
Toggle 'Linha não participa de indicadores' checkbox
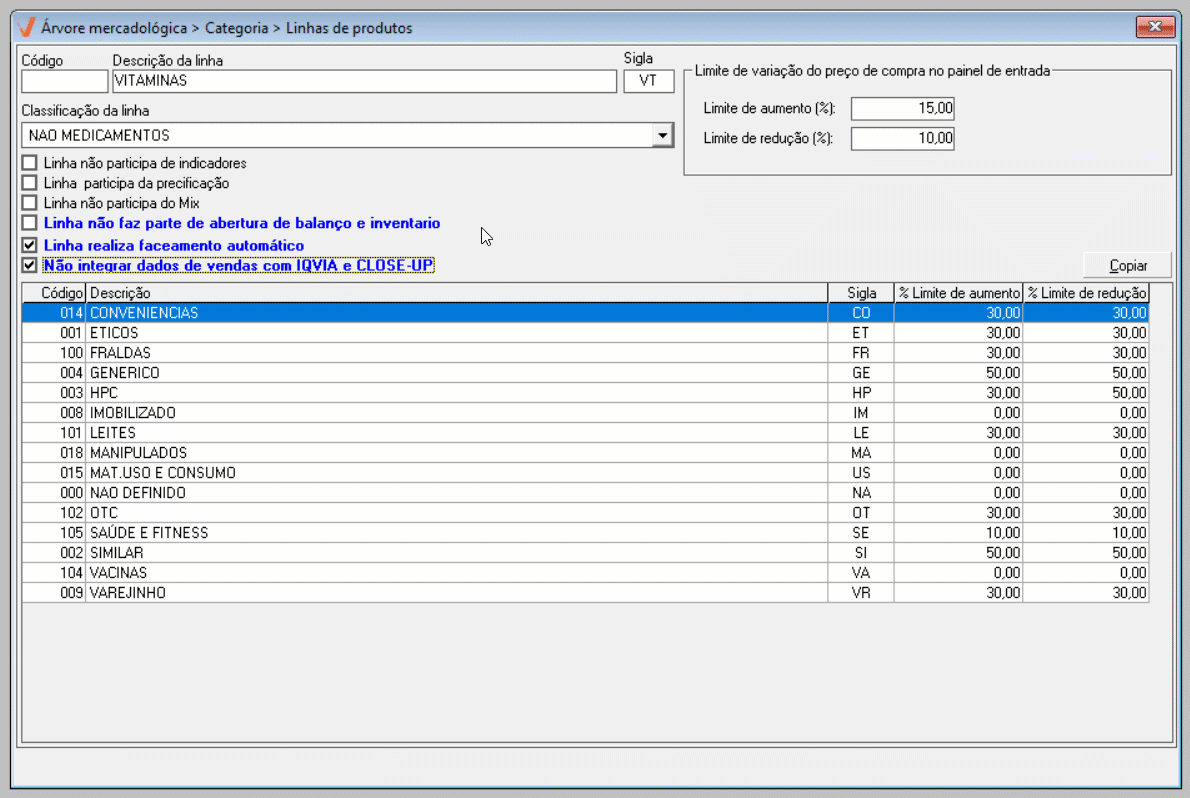30,163
